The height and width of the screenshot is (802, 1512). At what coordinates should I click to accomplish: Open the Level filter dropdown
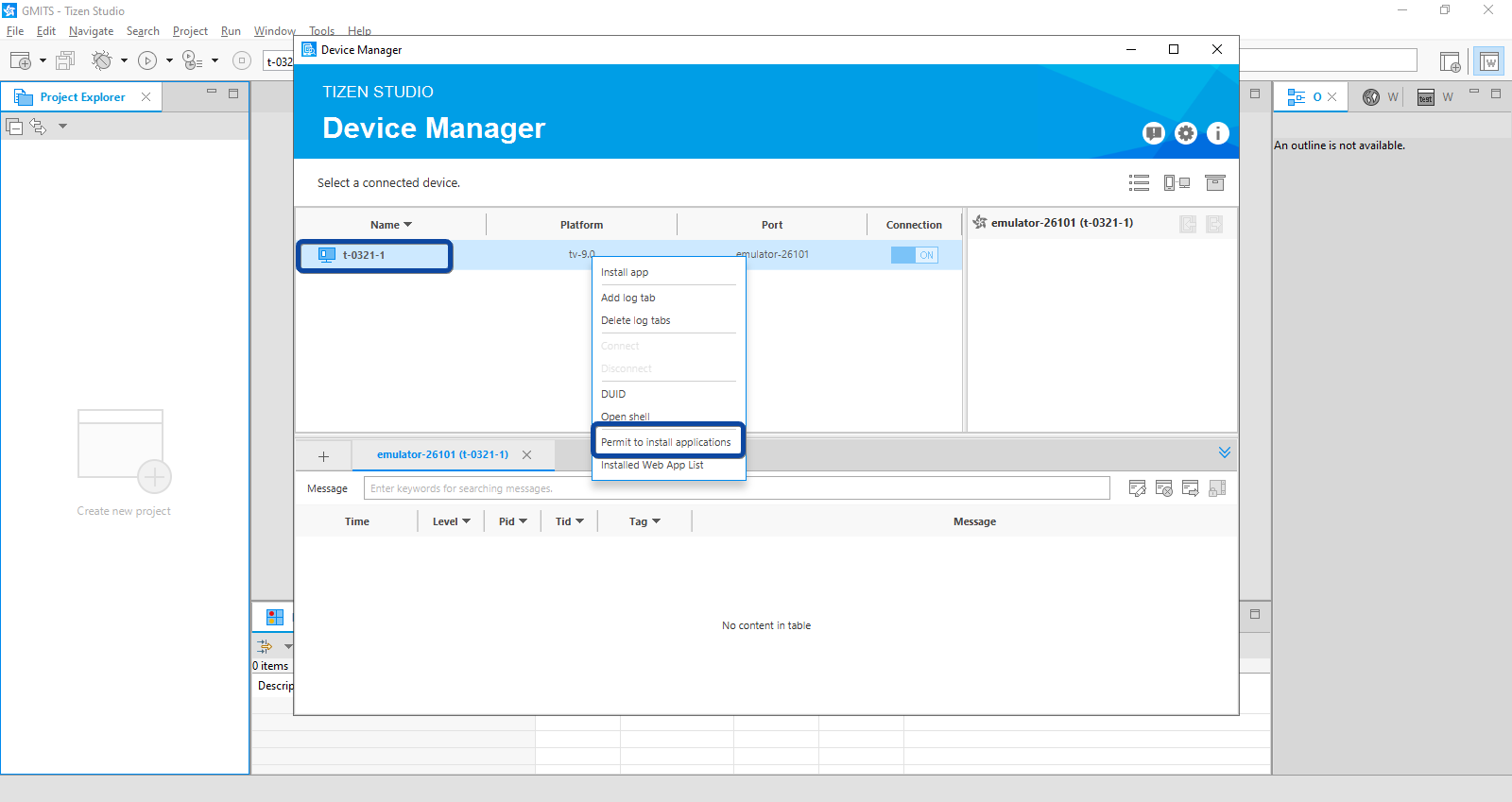pos(466,521)
